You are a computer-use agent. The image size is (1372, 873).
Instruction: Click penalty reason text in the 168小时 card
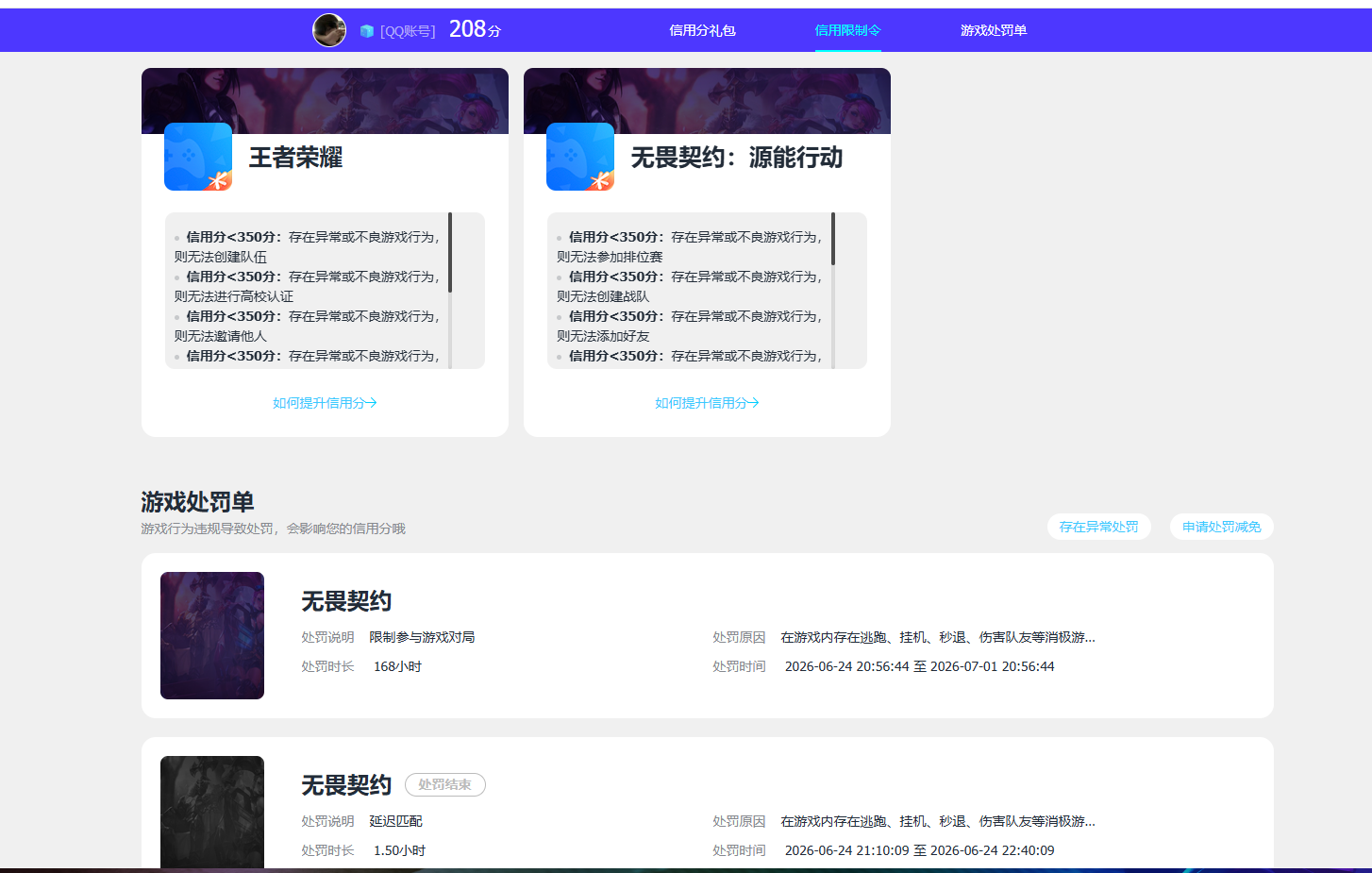point(938,637)
